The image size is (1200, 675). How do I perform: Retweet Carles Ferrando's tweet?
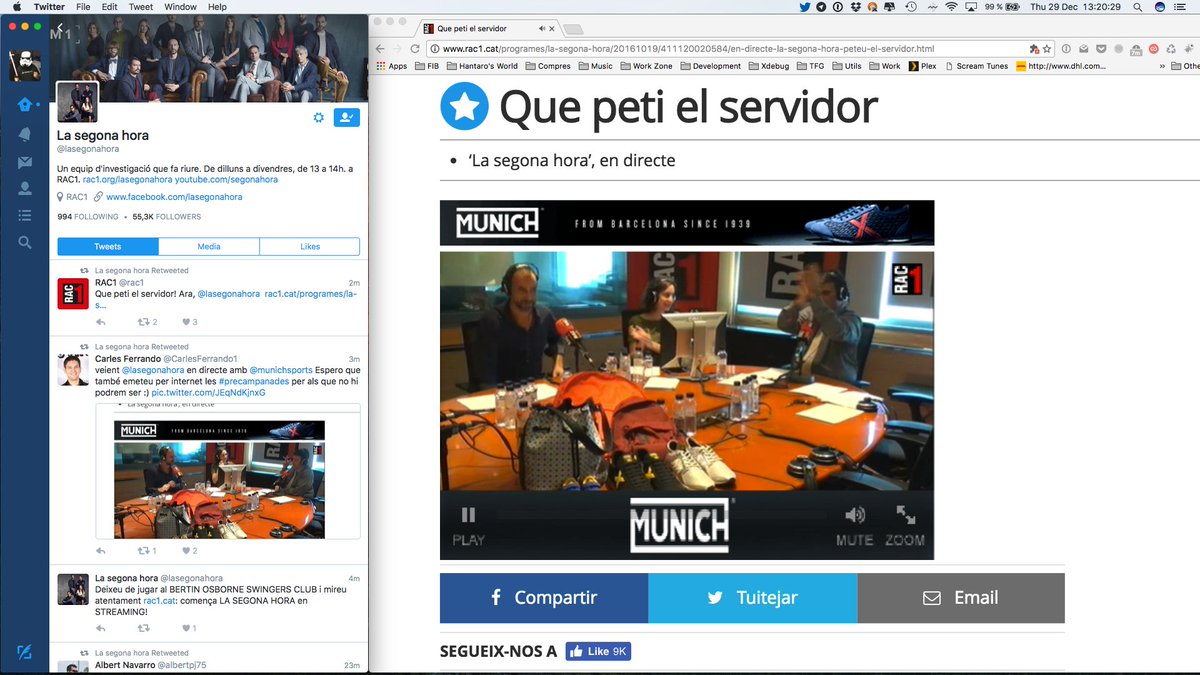coord(143,551)
